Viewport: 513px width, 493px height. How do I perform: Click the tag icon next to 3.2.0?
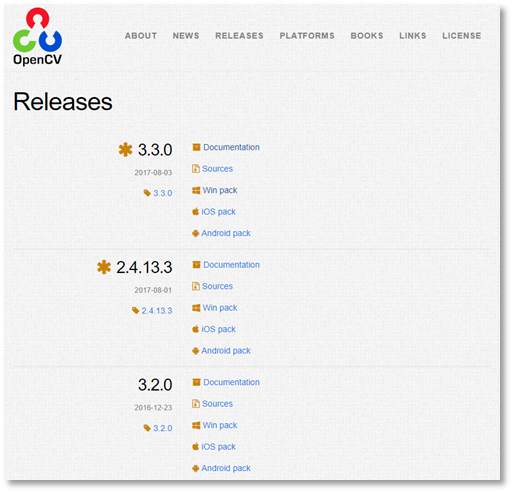(x=147, y=428)
